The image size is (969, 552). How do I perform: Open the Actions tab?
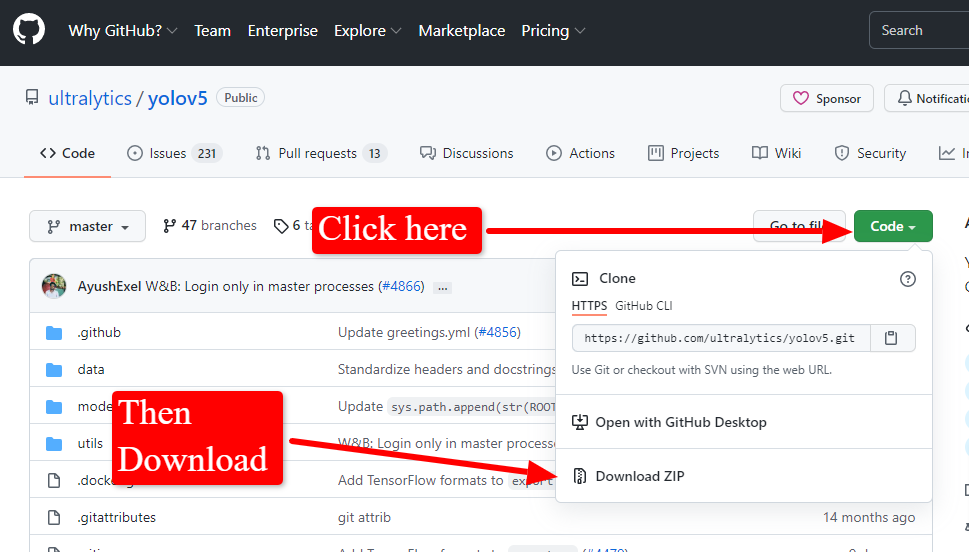point(580,153)
